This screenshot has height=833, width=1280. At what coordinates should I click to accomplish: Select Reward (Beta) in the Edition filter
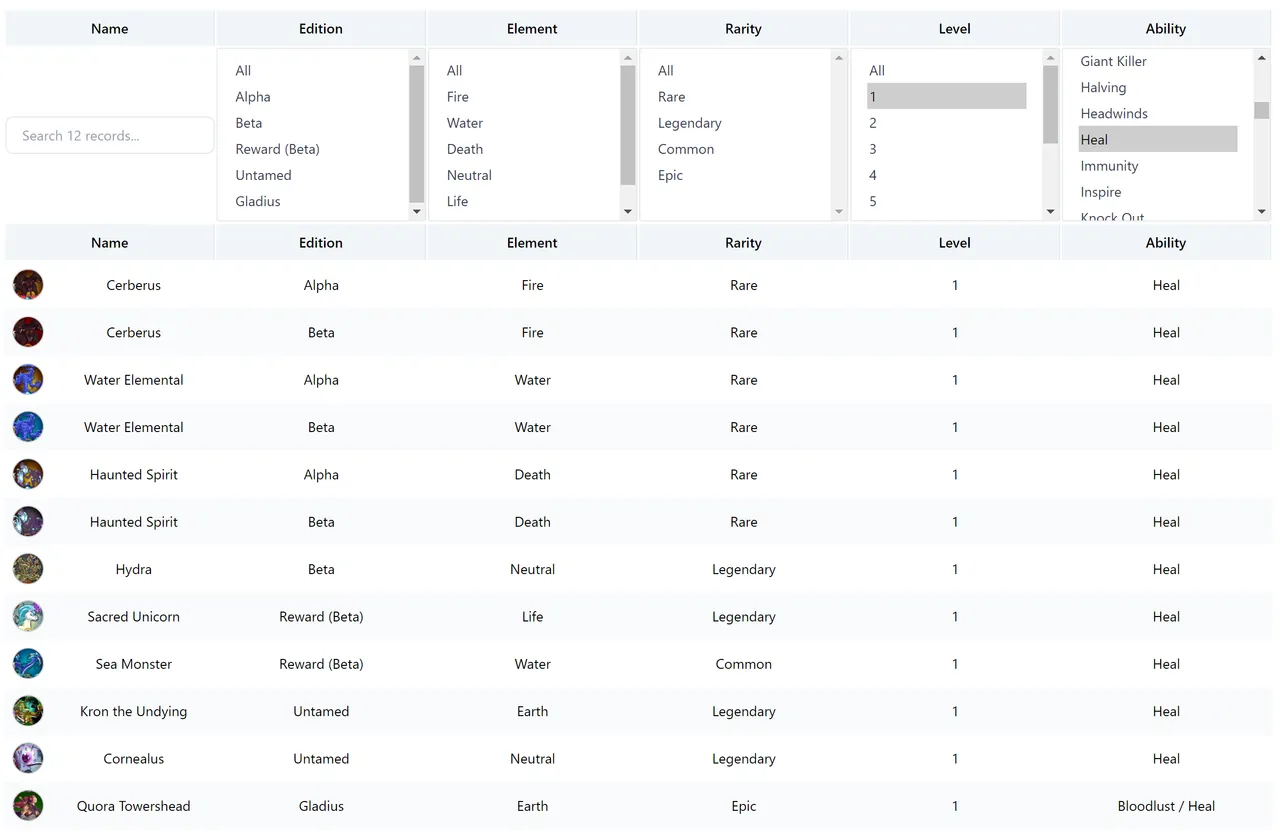coord(315,149)
